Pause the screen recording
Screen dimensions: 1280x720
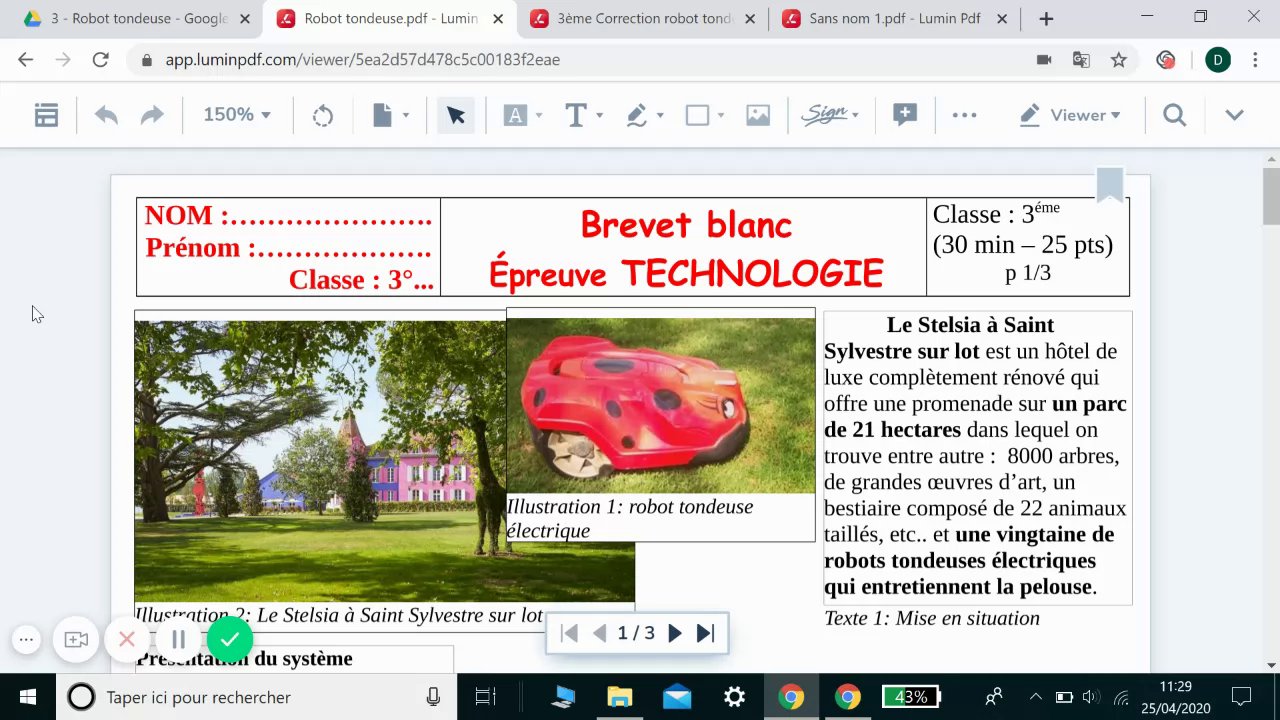tap(178, 640)
